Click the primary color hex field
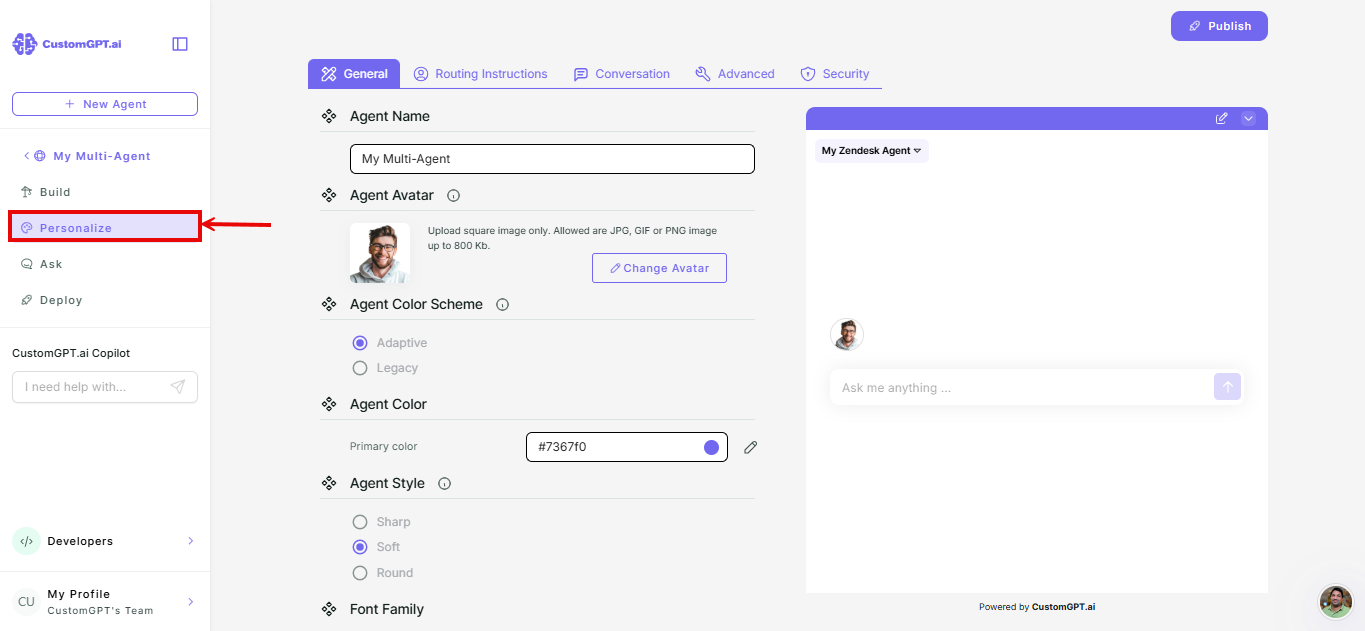Viewport: 1365px width, 631px height. (x=627, y=447)
